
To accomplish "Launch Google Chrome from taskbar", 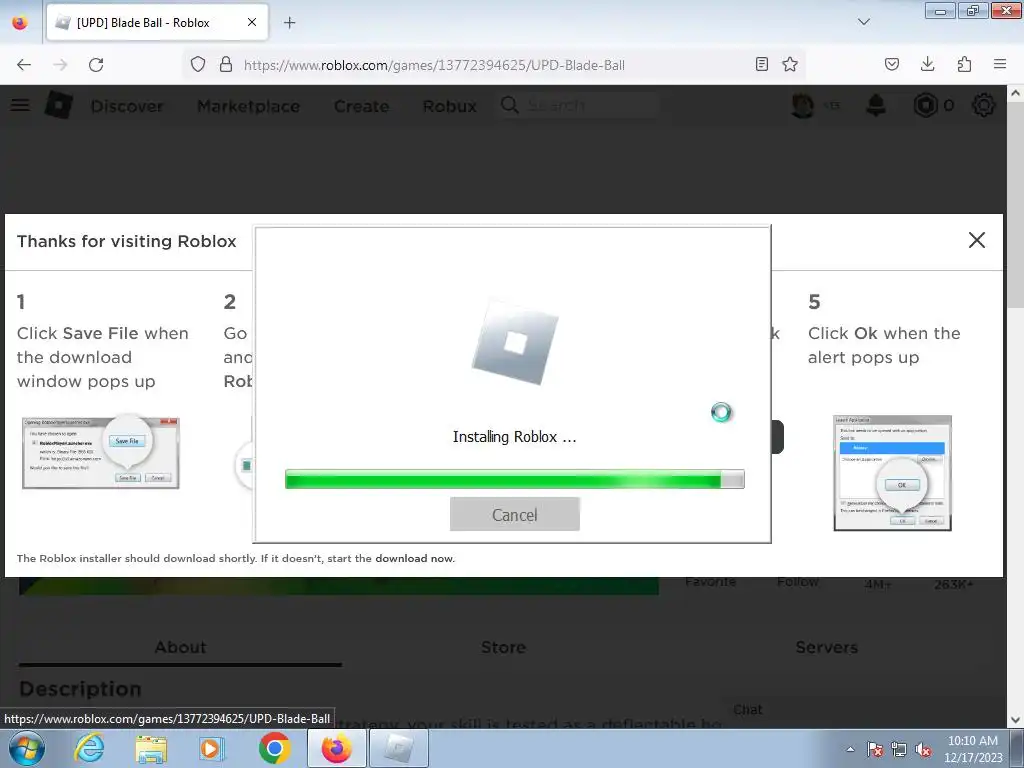I will [x=274, y=748].
